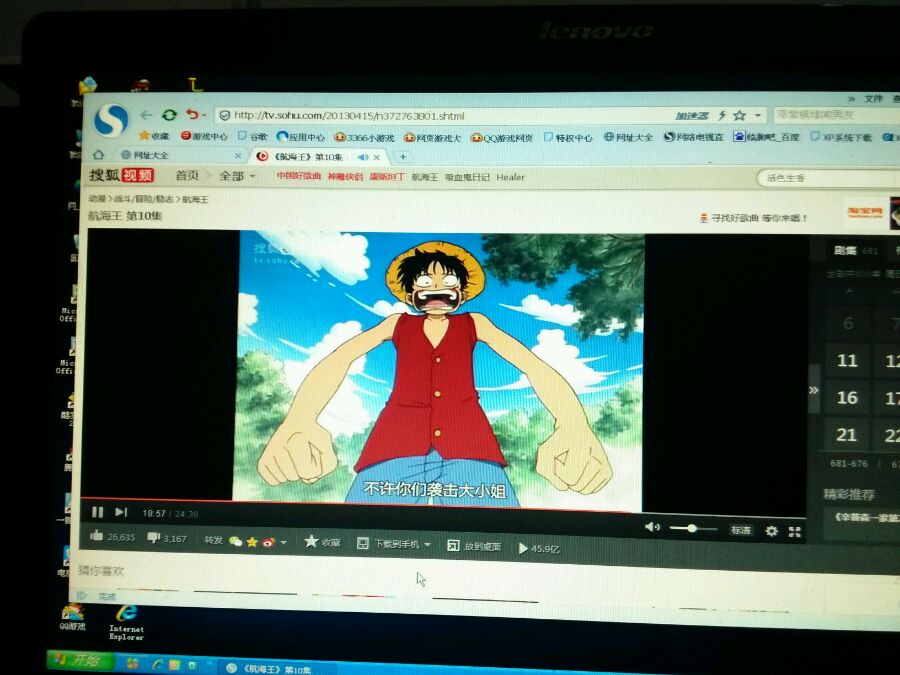
Task: Open the 神雕侠侣 link
Action: click(345, 176)
